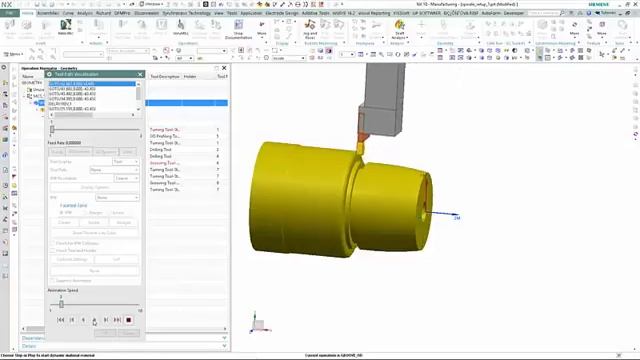The width and height of the screenshot is (640, 360).
Task: Click the Name column header
Action: 28,76
